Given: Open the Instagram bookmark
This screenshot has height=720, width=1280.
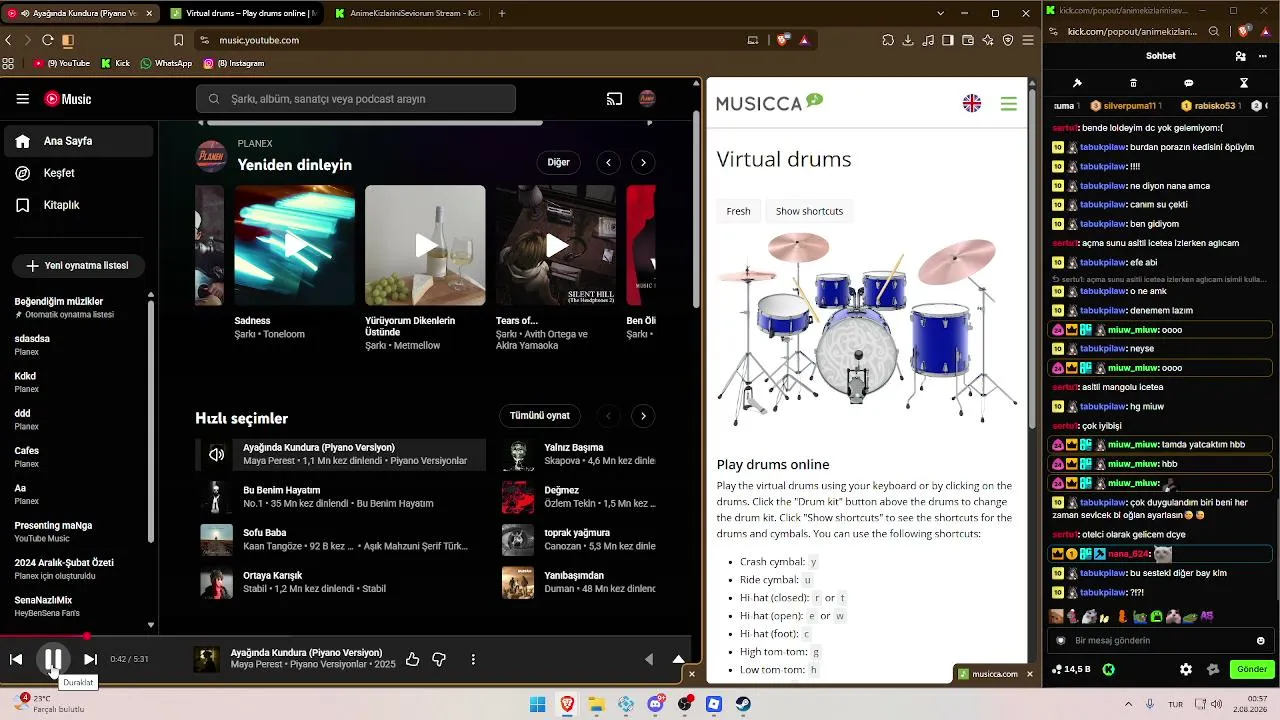Looking at the screenshot, I should (233, 63).
